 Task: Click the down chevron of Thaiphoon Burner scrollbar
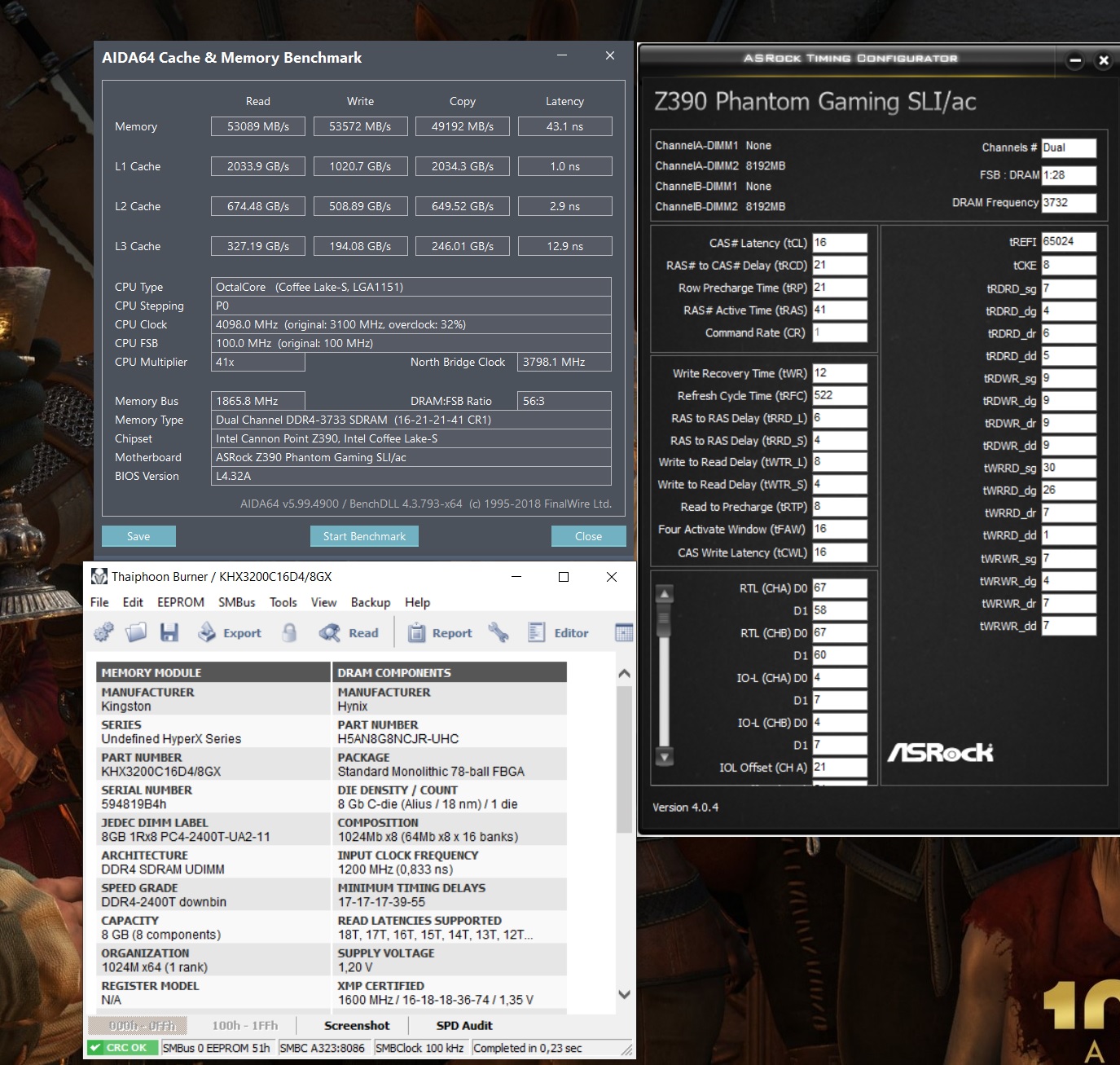pos(625,994)
